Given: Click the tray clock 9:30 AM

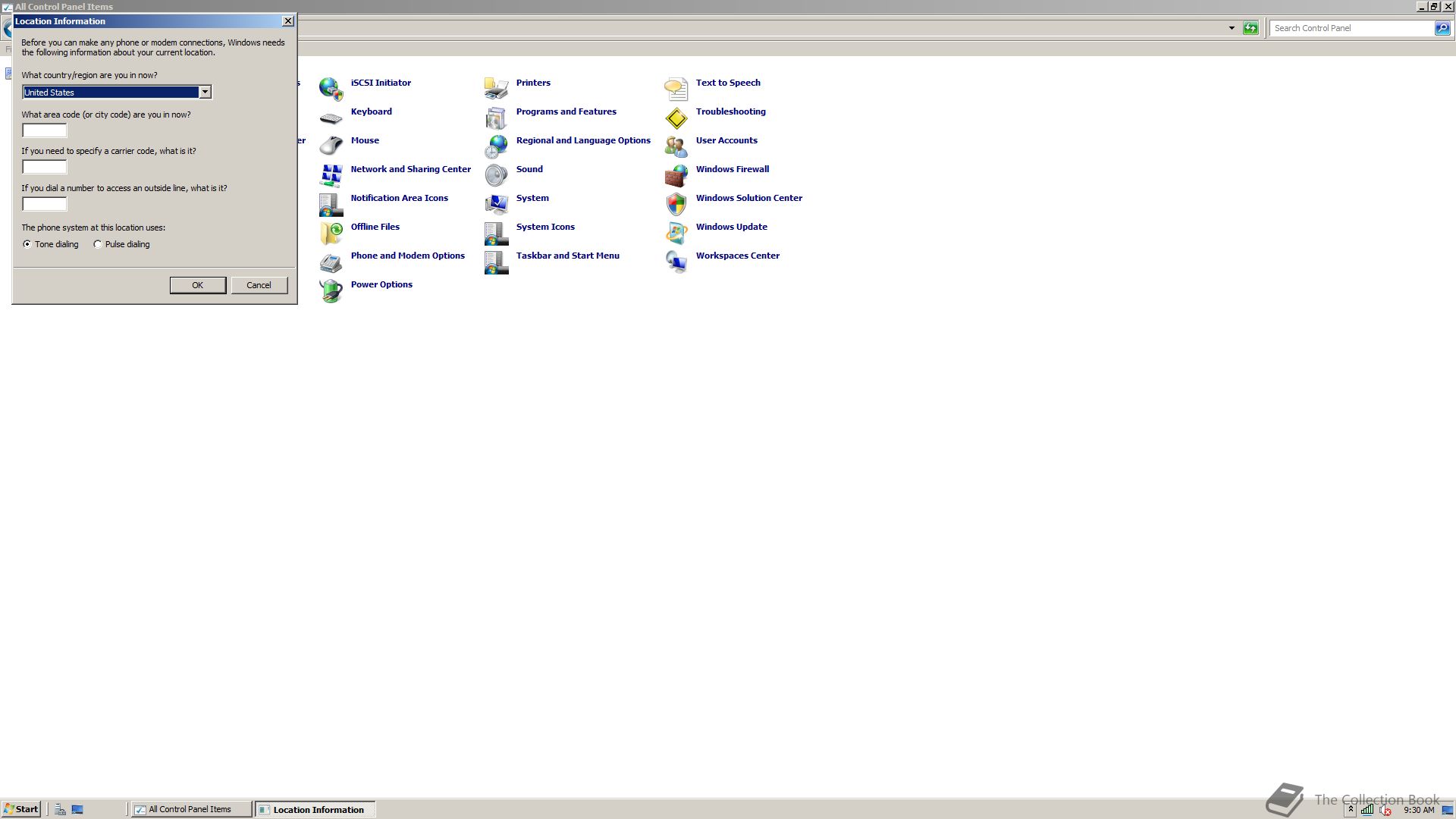Looking at the screenshot, I should coord(1419,810).
